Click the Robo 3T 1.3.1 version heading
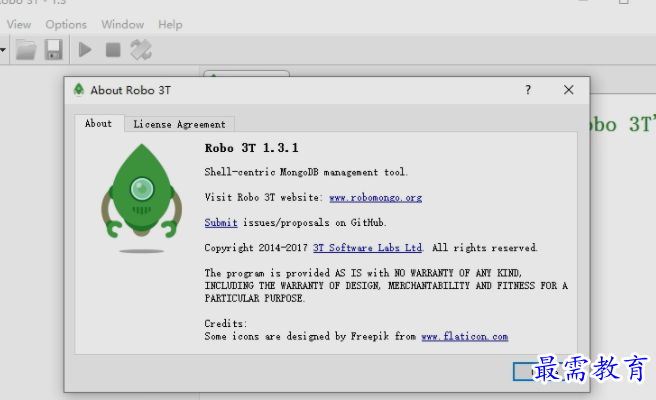Viewport: 656px width, 400px height. click(x=251, y=148)
